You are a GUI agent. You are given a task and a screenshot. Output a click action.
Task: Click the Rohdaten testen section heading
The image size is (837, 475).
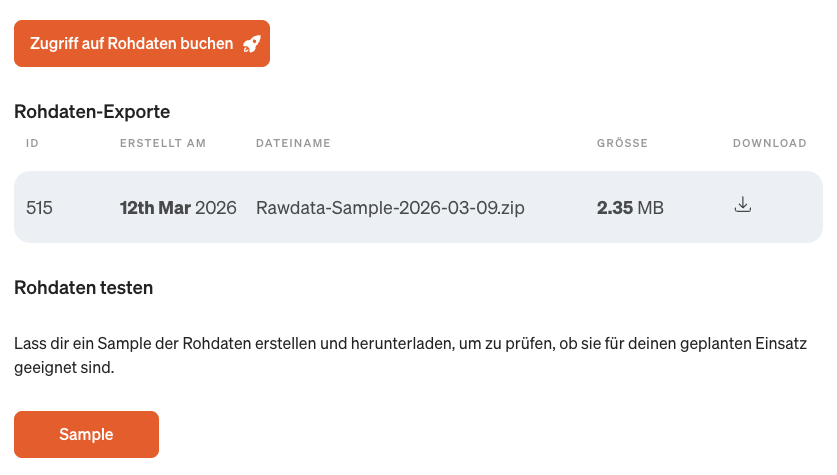[83, 288]
